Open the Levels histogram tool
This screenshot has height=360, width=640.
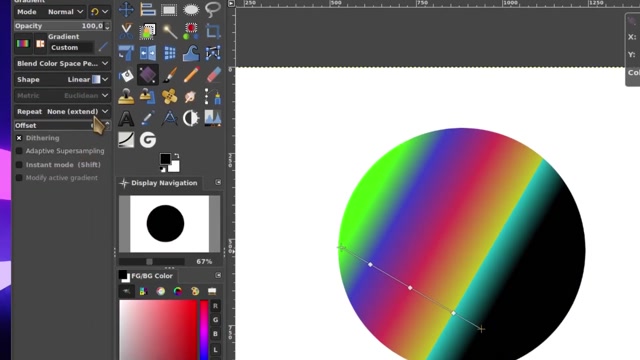tap(213, 118)
